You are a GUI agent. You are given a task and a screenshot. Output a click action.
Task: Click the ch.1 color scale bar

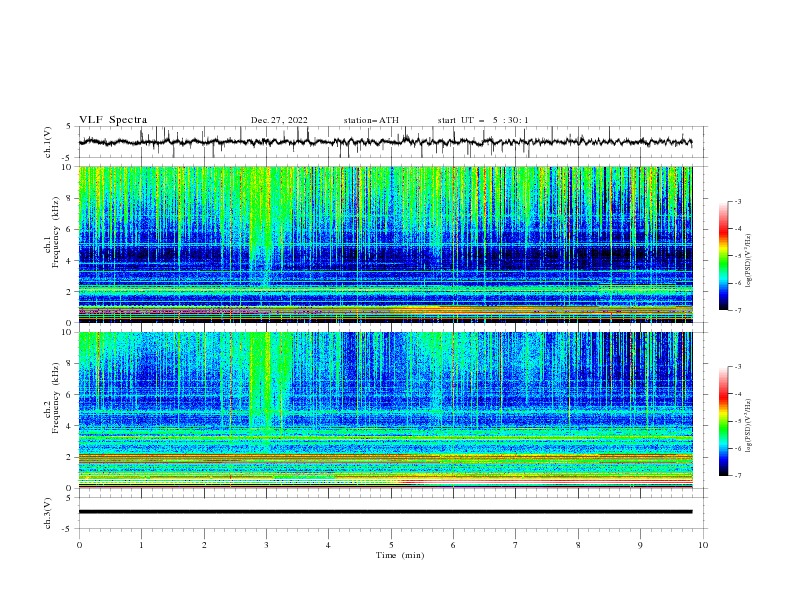723,256
